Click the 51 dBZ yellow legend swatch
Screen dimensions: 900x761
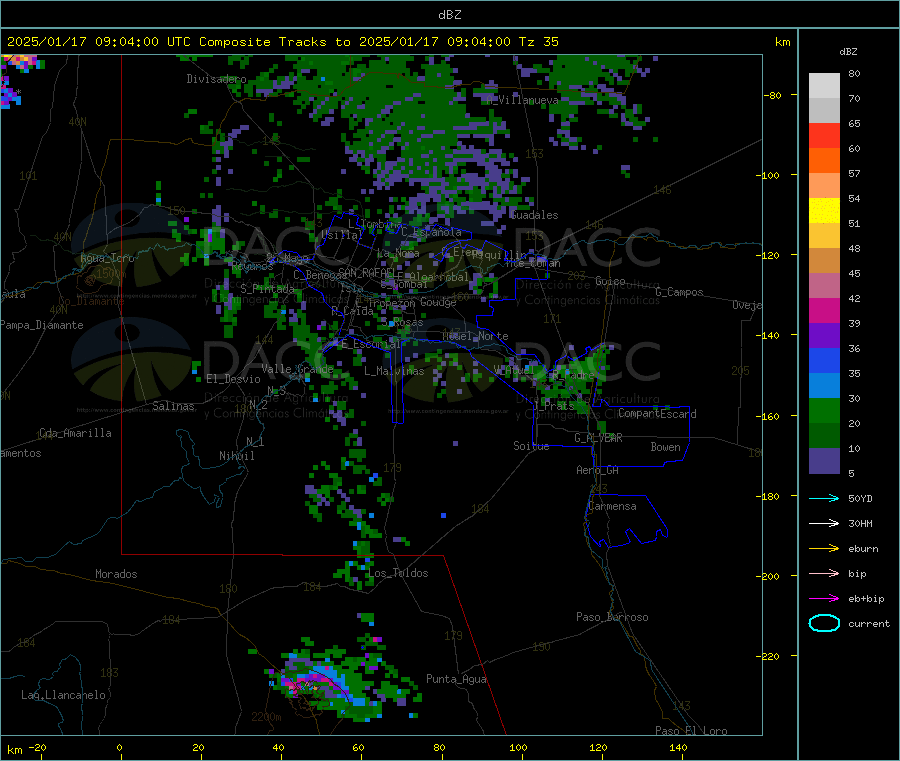click(824, 211)
